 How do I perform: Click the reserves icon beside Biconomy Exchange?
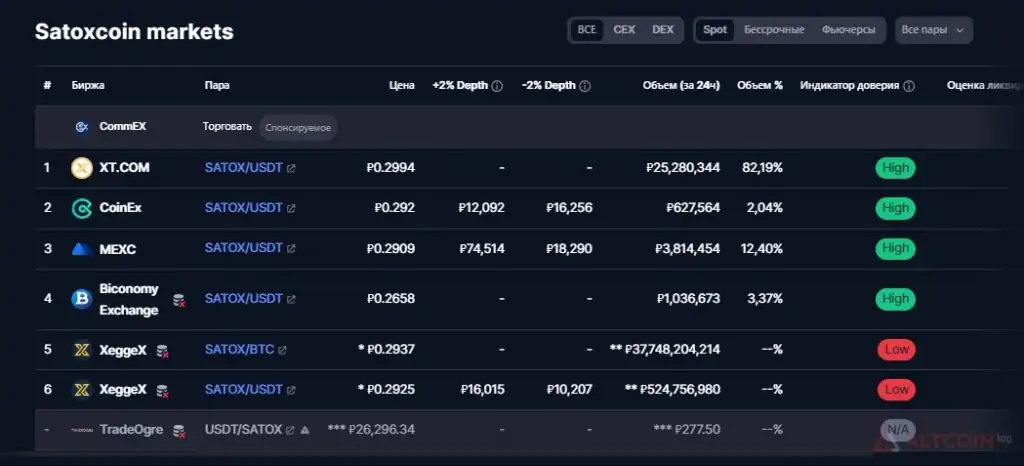coord(179,300)
